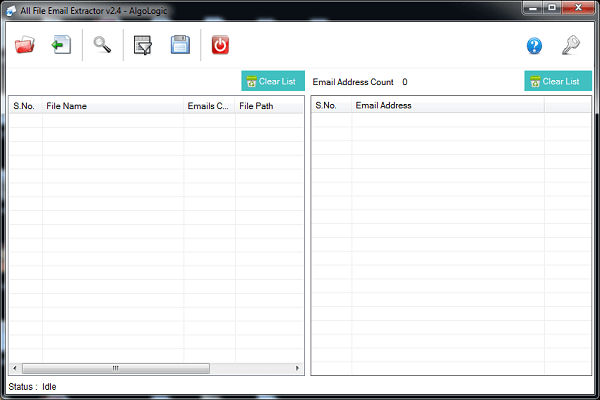Screen dimensions: 600x400
Task: Click the File Path column header
Action: (269, 106)
